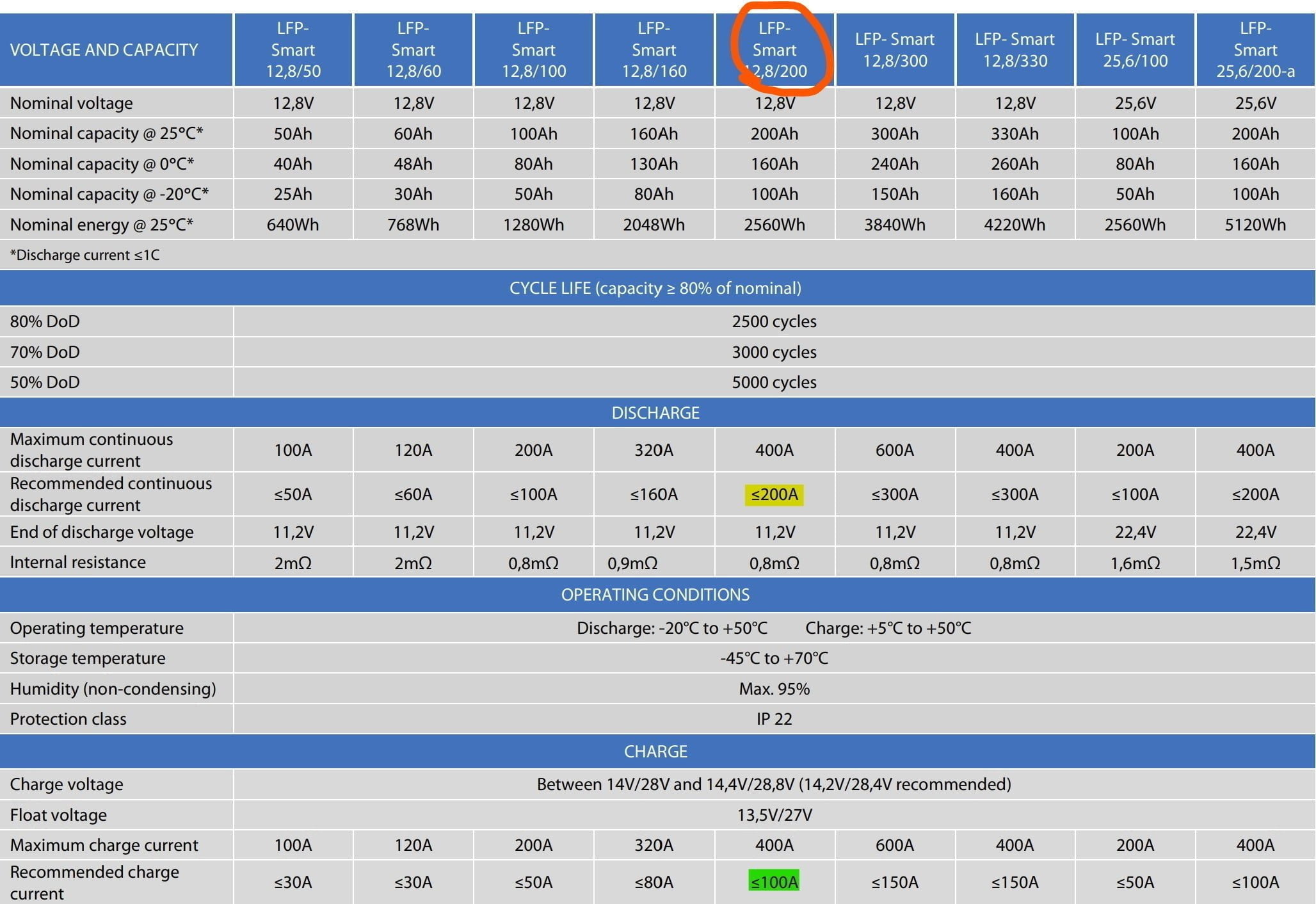
Task: Click the 2048Wh nominal energy value
Action: (654, 225)
